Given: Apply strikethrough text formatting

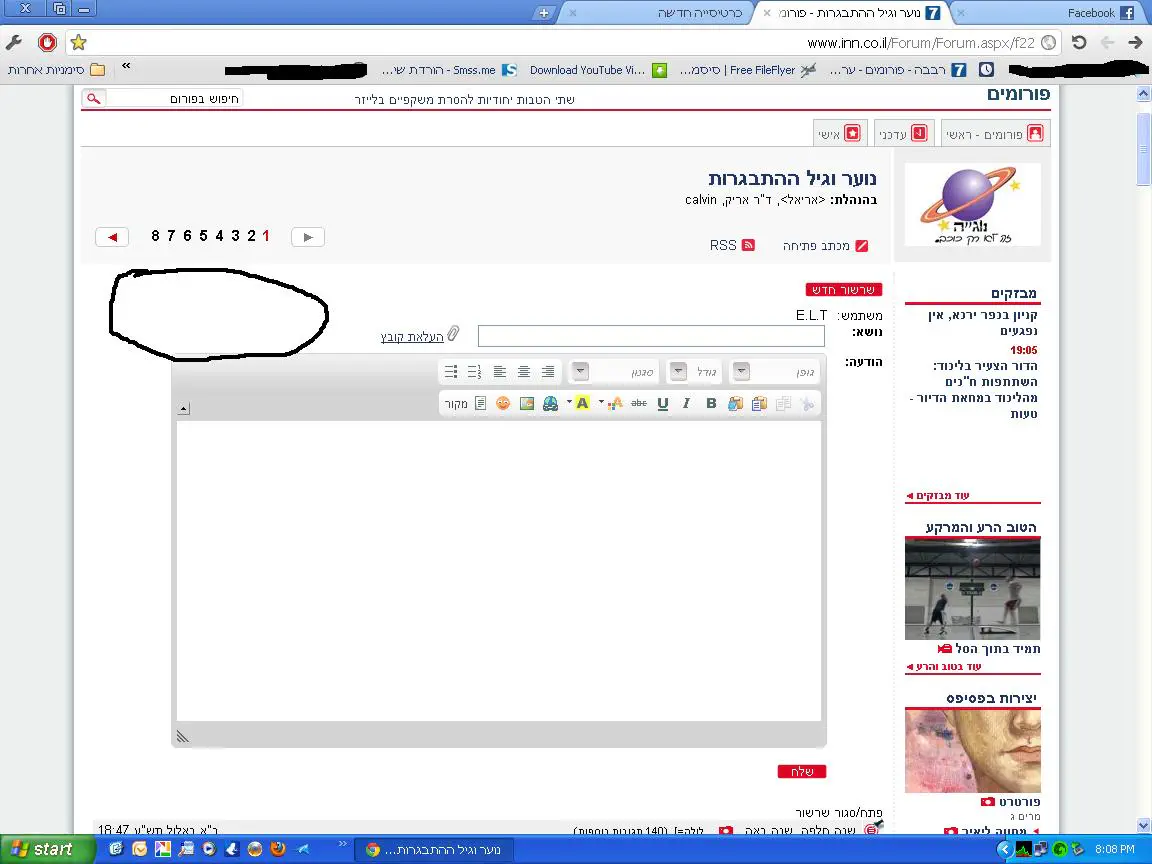Looking at the screenshot, I should (639, 403).
